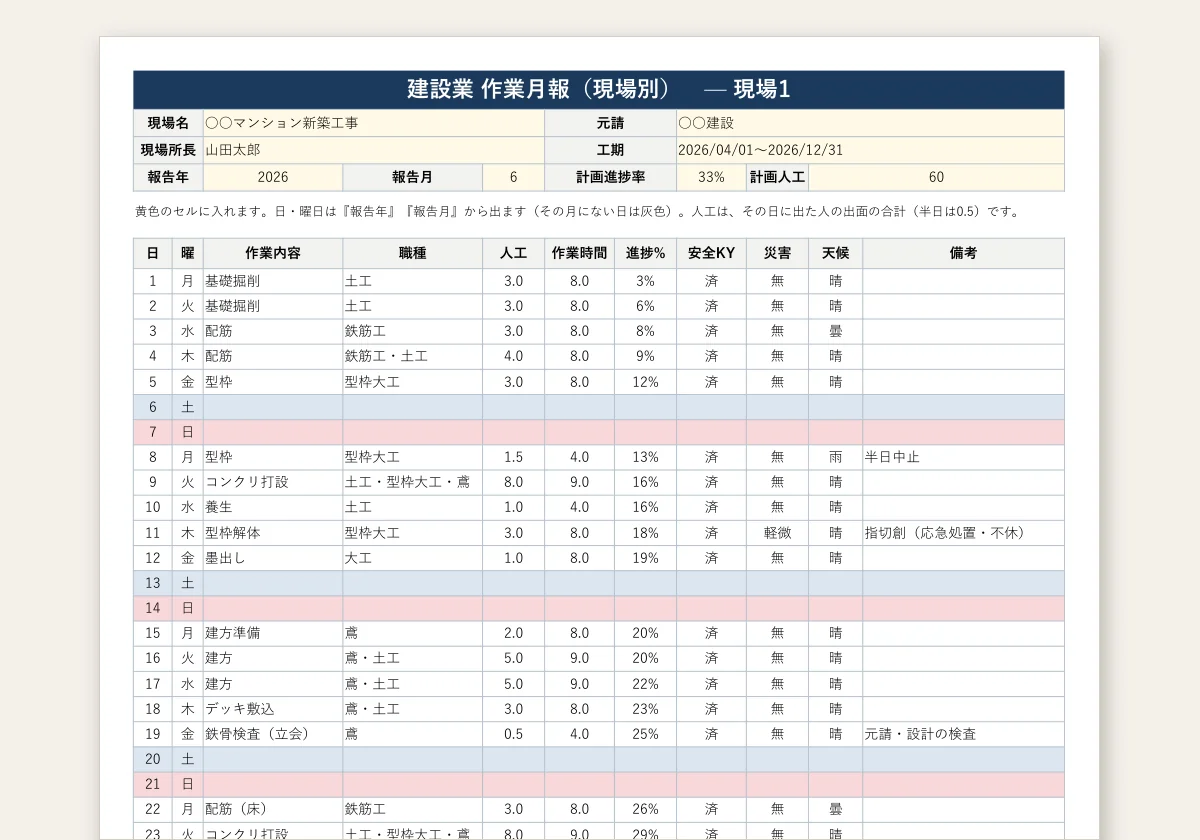Click the 作業内容 column header
The height and width of the screenshot is (840, 1200).
[x=273, y=253]
